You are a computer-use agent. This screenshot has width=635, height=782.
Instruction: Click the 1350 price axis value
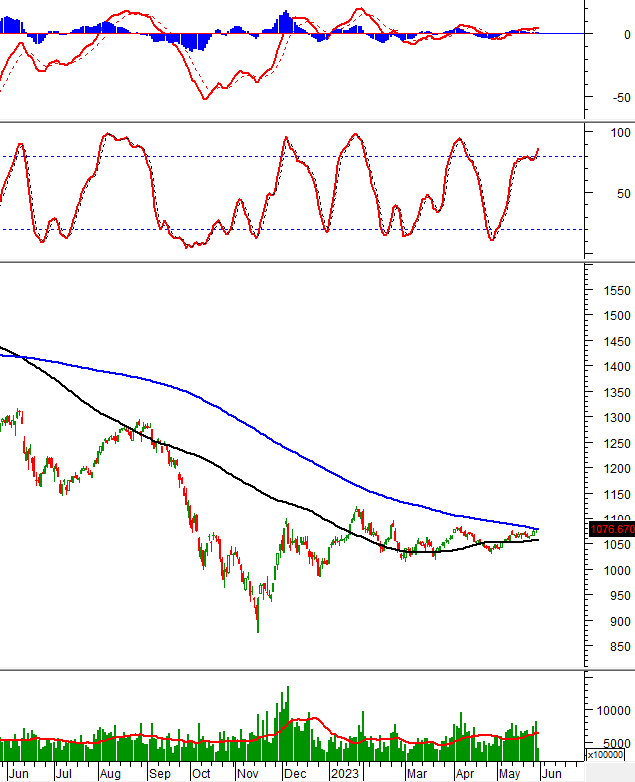[617, 392]
